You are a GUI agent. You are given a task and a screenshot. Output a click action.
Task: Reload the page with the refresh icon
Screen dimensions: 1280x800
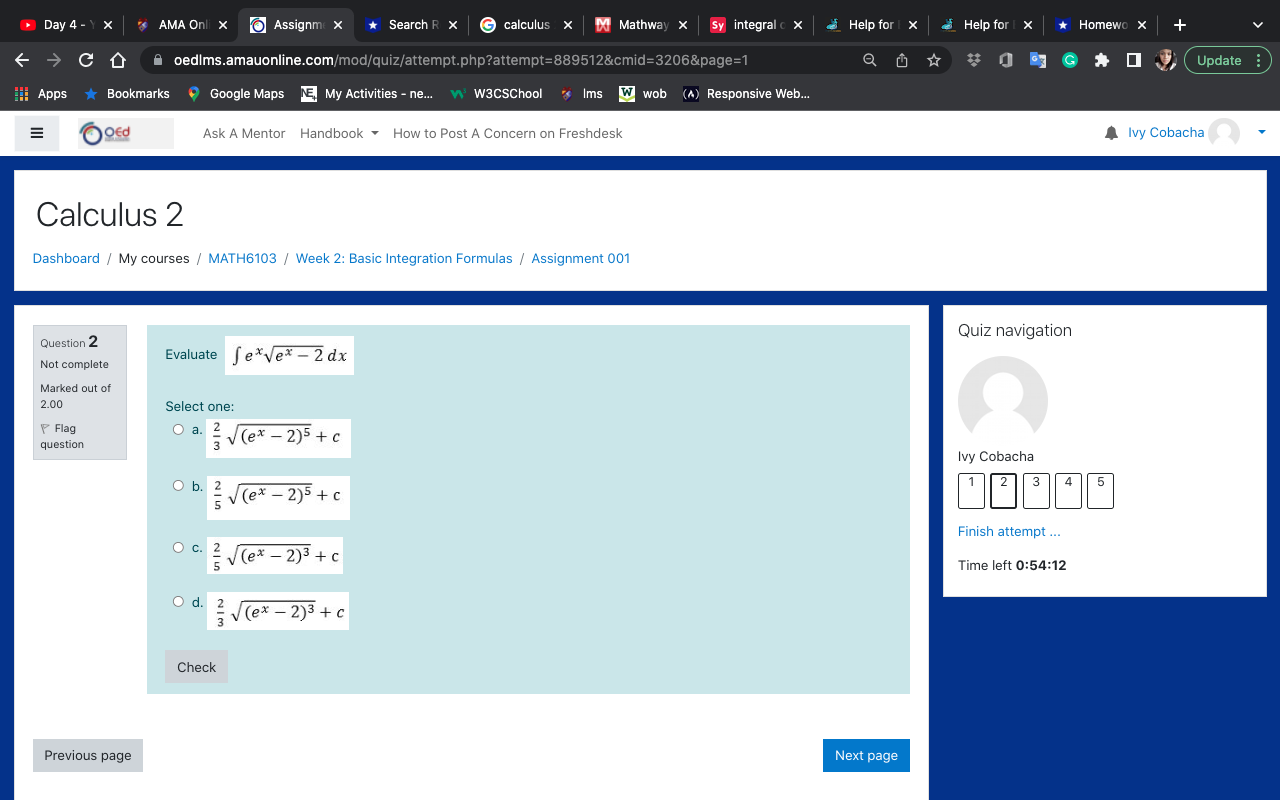click(x=86, y=60)
